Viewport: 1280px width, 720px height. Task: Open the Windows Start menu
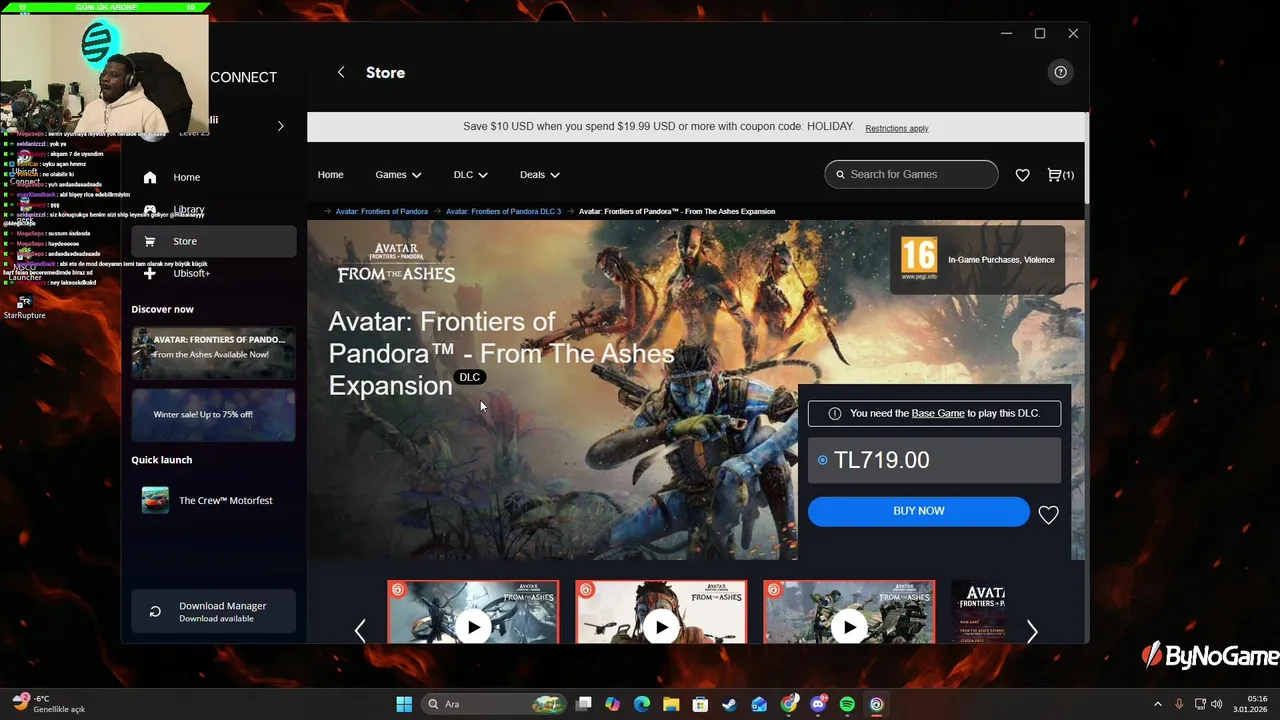coord(404,704)
